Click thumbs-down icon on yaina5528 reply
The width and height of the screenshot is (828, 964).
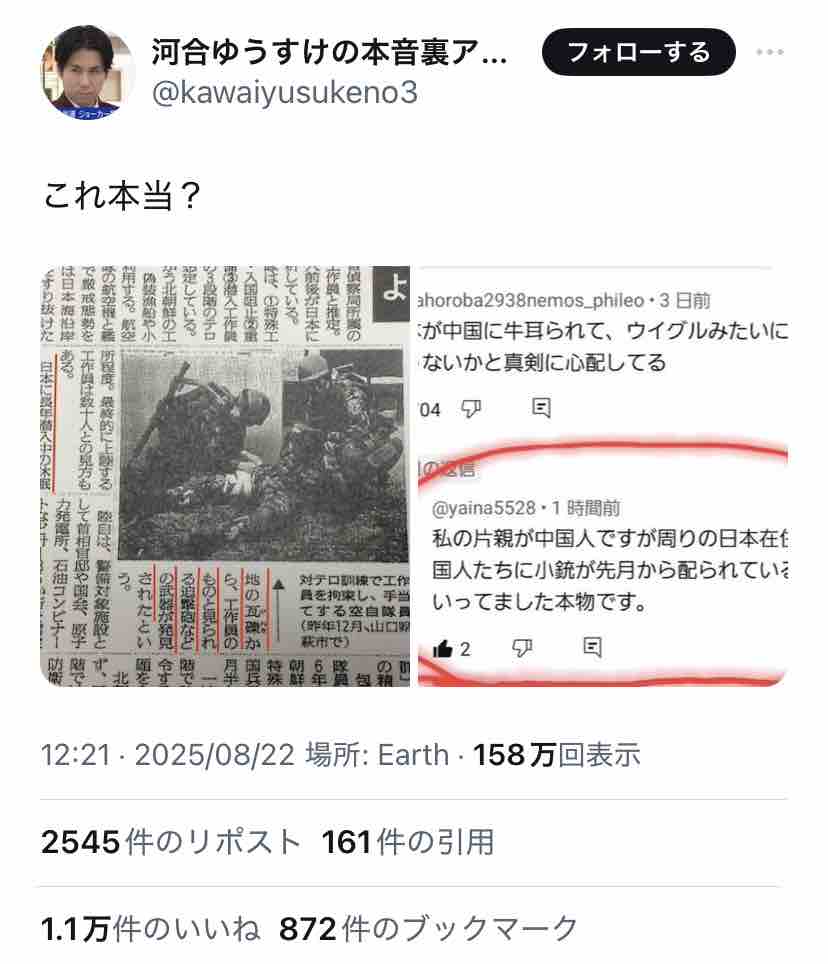coord(522,648)
